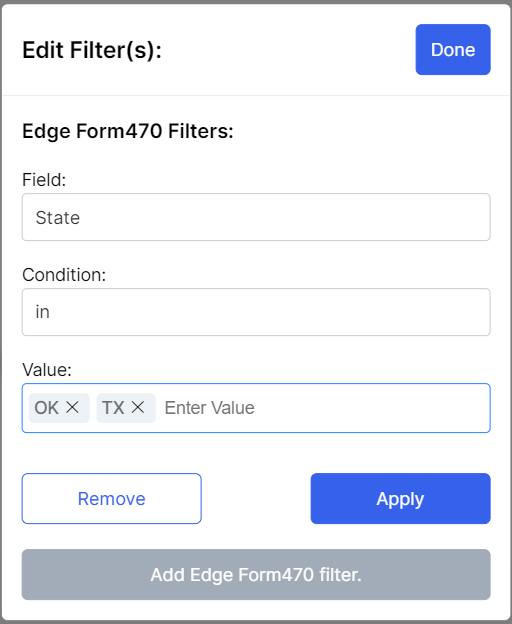Apply the State filter
512x624 pixels.
click(400, 499)
